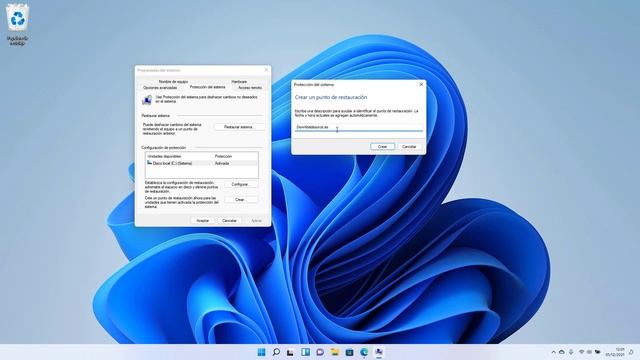This screenshot has height=360, width=640.
Task: Switch to Nombre de equipo tab
Action: pos(173,82)
